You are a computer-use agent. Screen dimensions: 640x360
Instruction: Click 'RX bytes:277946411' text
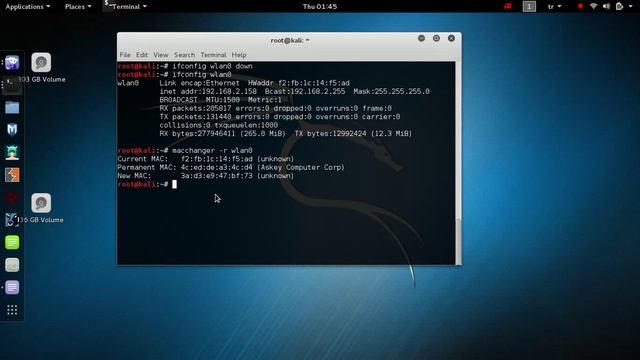coord(197,133)
